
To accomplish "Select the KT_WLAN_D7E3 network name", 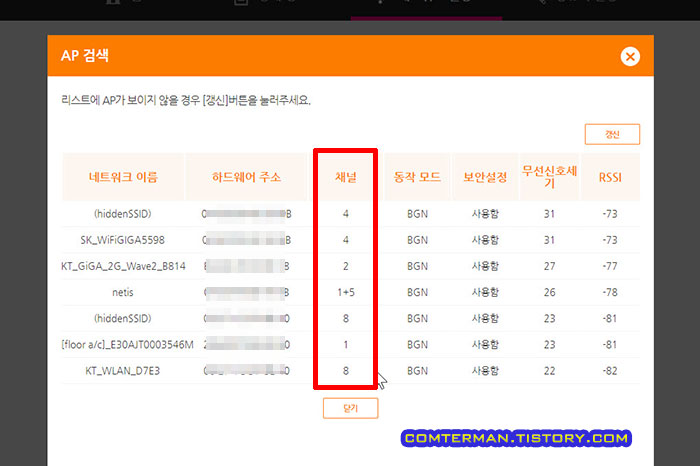I will point(123,371).
